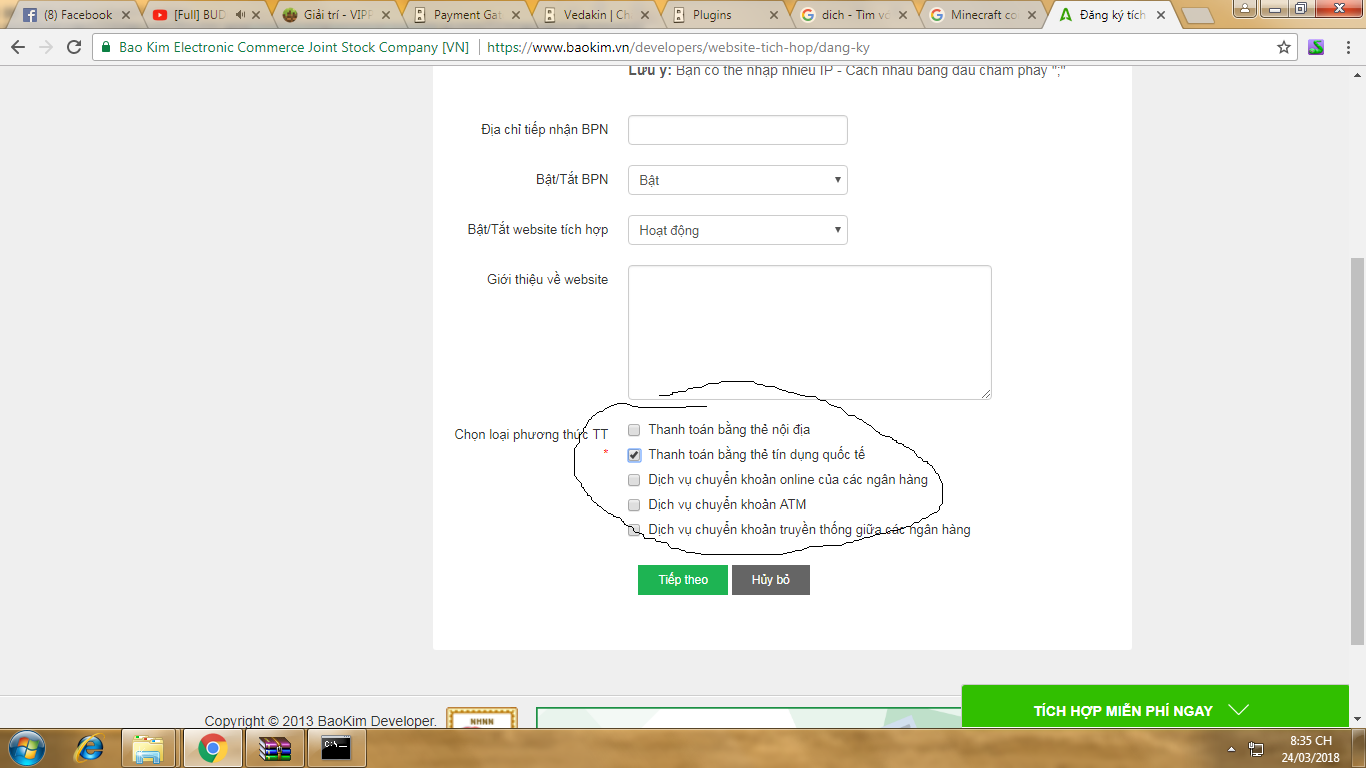Click the browser address bar URL
The width and height of the screenshot is (1366, 768).
(x=678, y=47)
